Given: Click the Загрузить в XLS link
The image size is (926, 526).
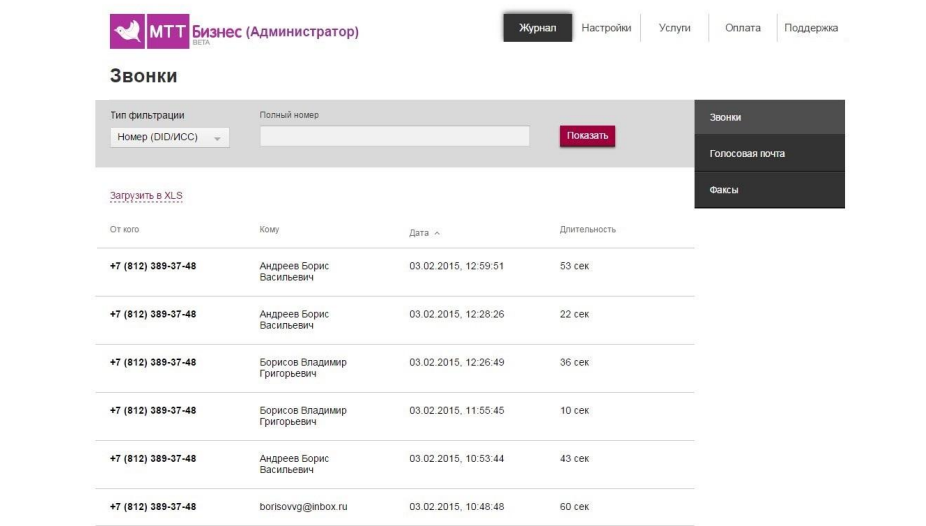Looking at the screenshot, I should (146, 195).
